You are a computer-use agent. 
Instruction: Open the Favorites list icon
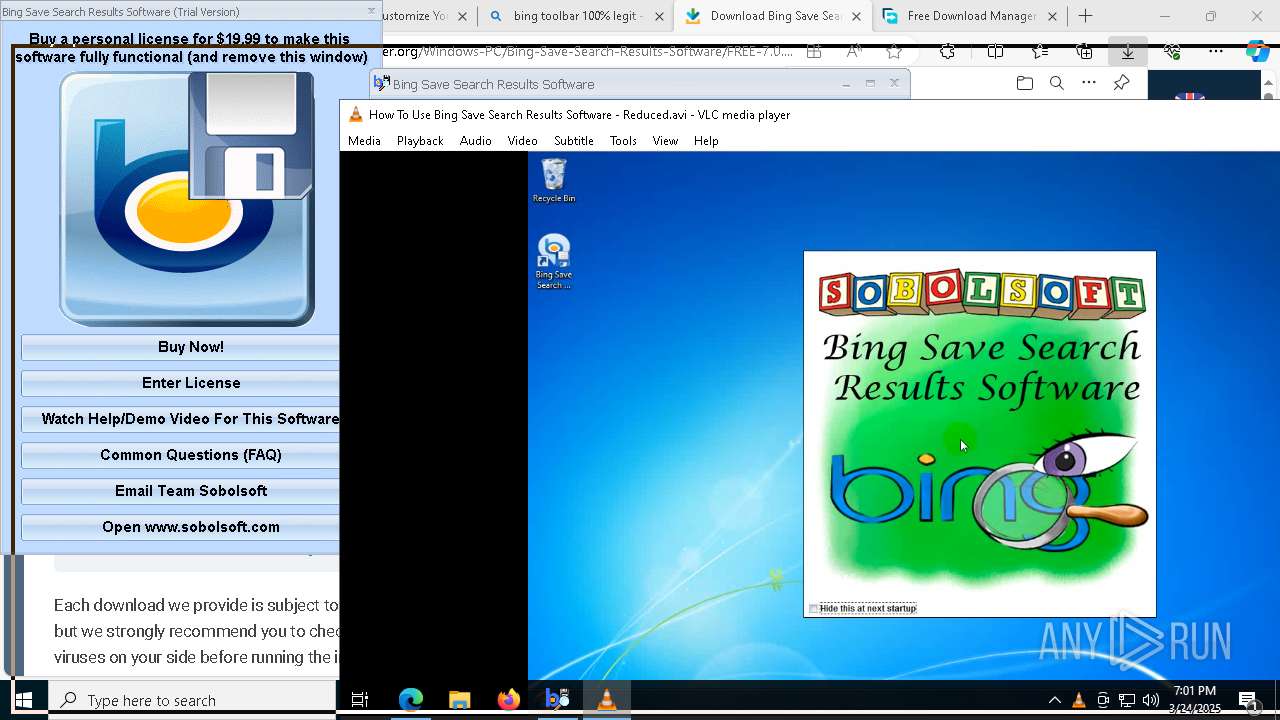click(1040, 52)
